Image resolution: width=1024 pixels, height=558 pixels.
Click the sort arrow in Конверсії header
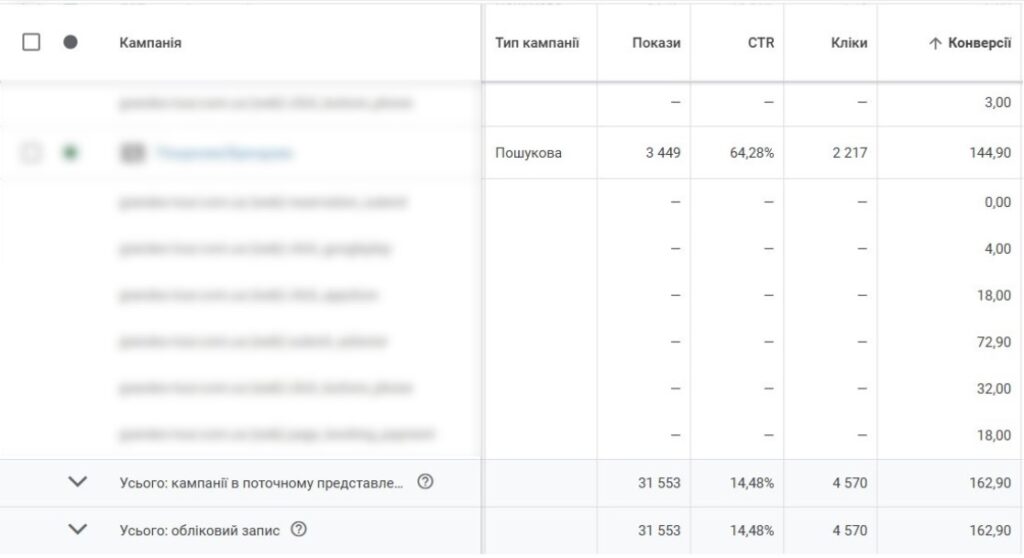coord(935,44)
